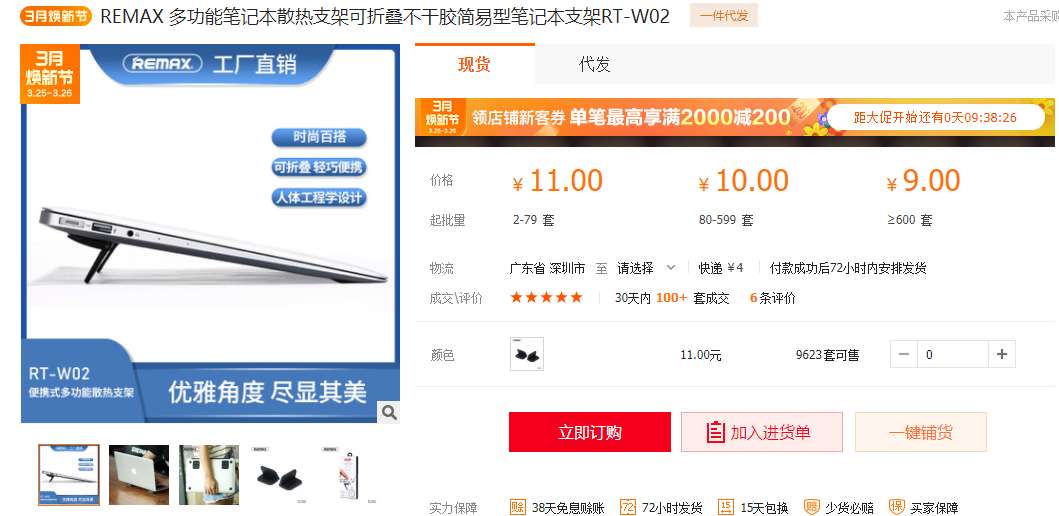This screenshot has width=1059, height=516.
Task: Switch to the 代发 tab
Action: (594, 64)
